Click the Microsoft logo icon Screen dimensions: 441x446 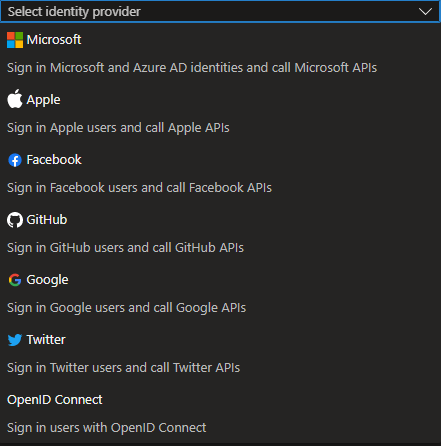click(15, 40)
